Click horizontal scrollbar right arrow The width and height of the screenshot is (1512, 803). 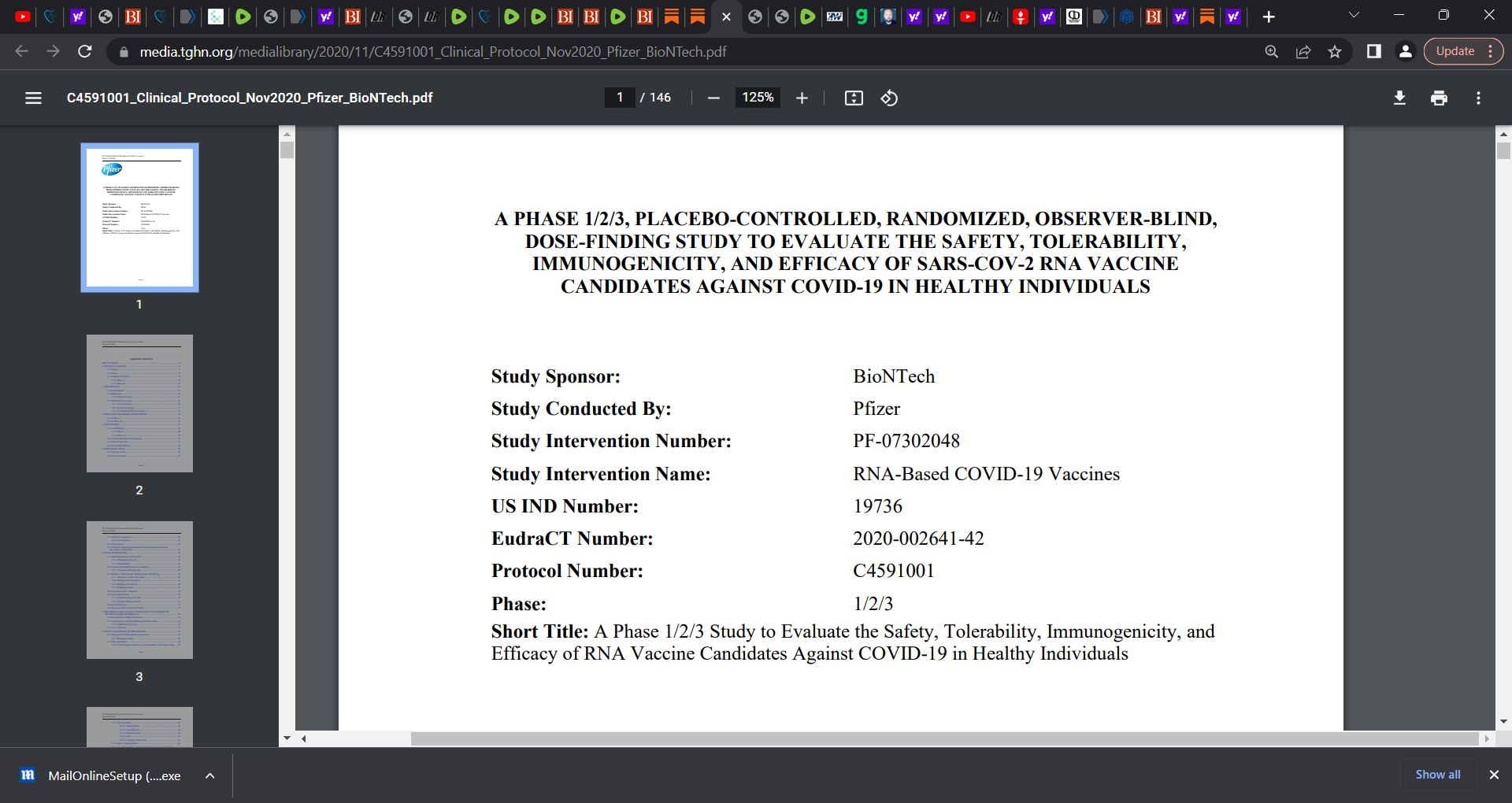click(1487, 738)
